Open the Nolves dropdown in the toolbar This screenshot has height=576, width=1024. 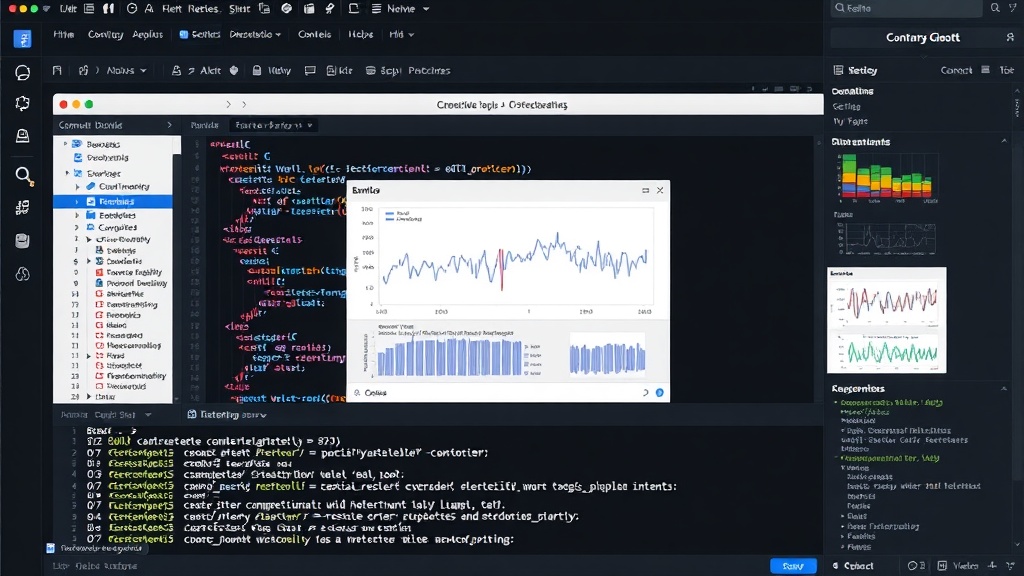pyautogui.click(x=126, y=71)
